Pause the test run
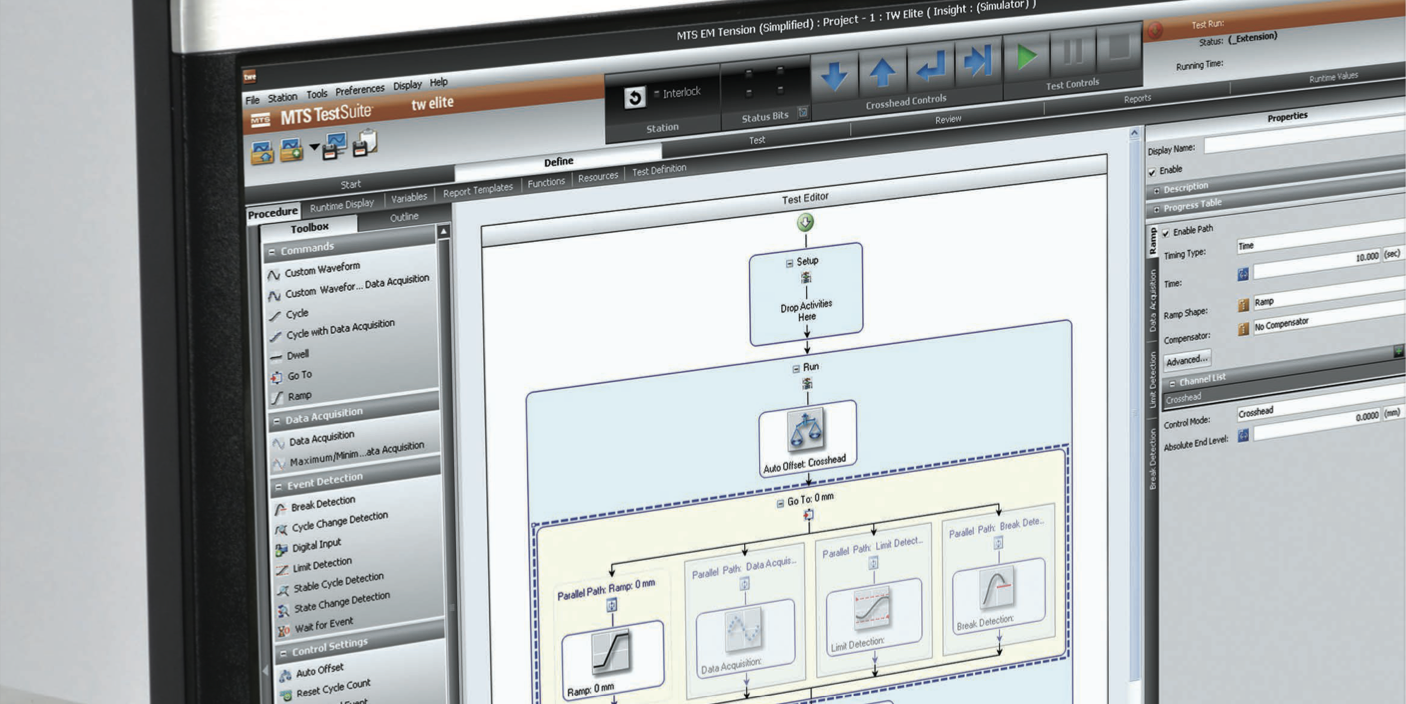The image size is (1406, 704). coord(1073,52)
